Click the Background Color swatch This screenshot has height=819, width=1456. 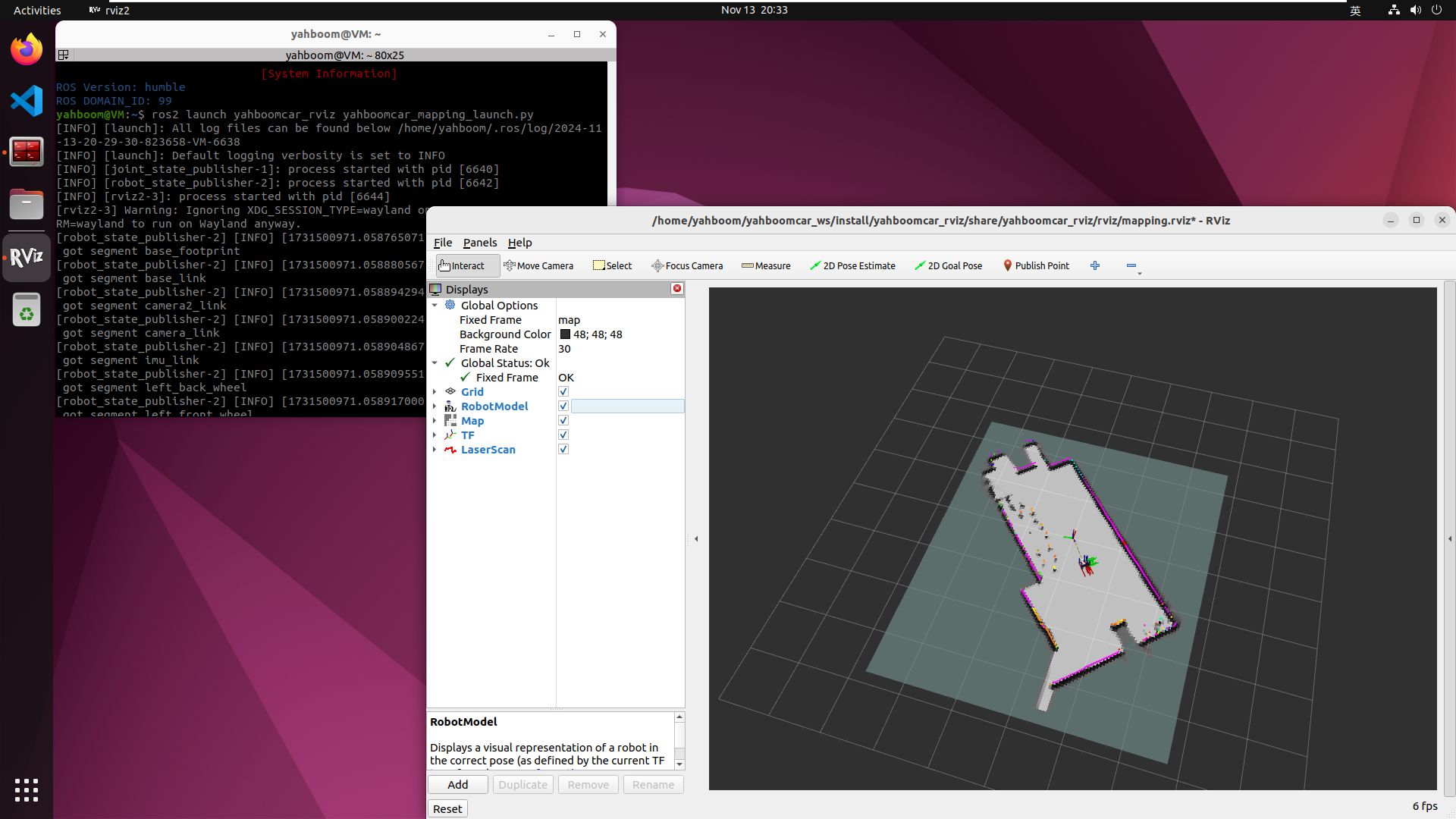coord(565,334)
